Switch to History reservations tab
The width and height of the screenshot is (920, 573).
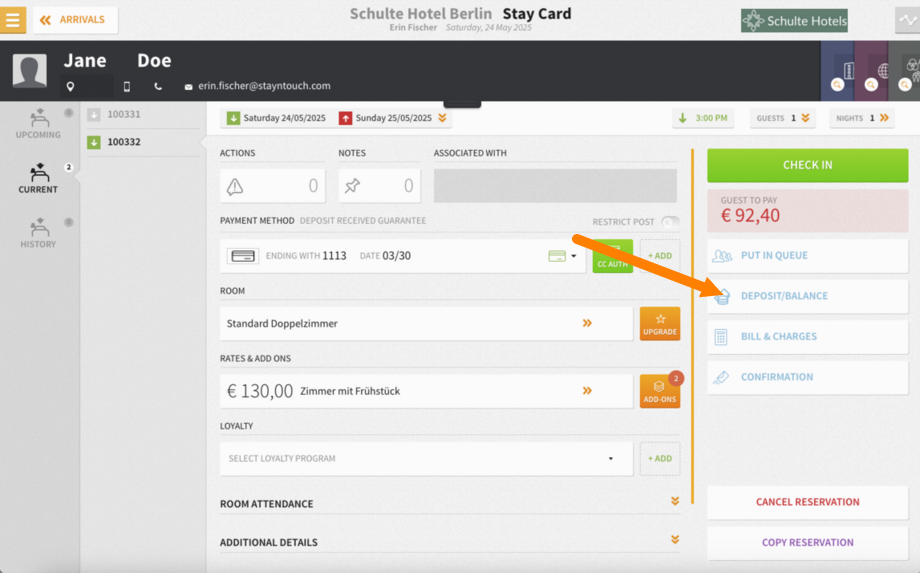point(38,233)
